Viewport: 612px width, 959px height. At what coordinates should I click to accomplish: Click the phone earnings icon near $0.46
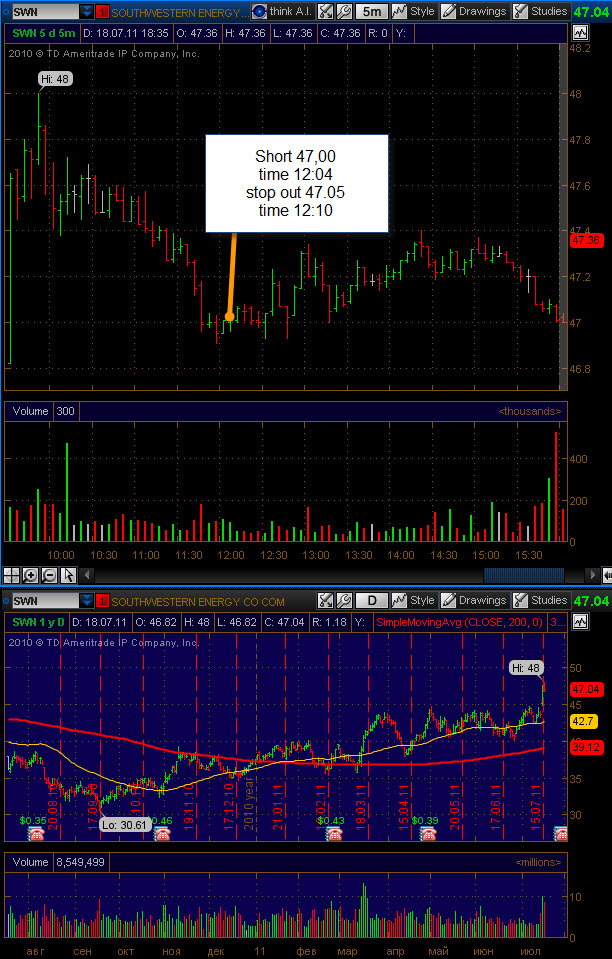point(161,833)
